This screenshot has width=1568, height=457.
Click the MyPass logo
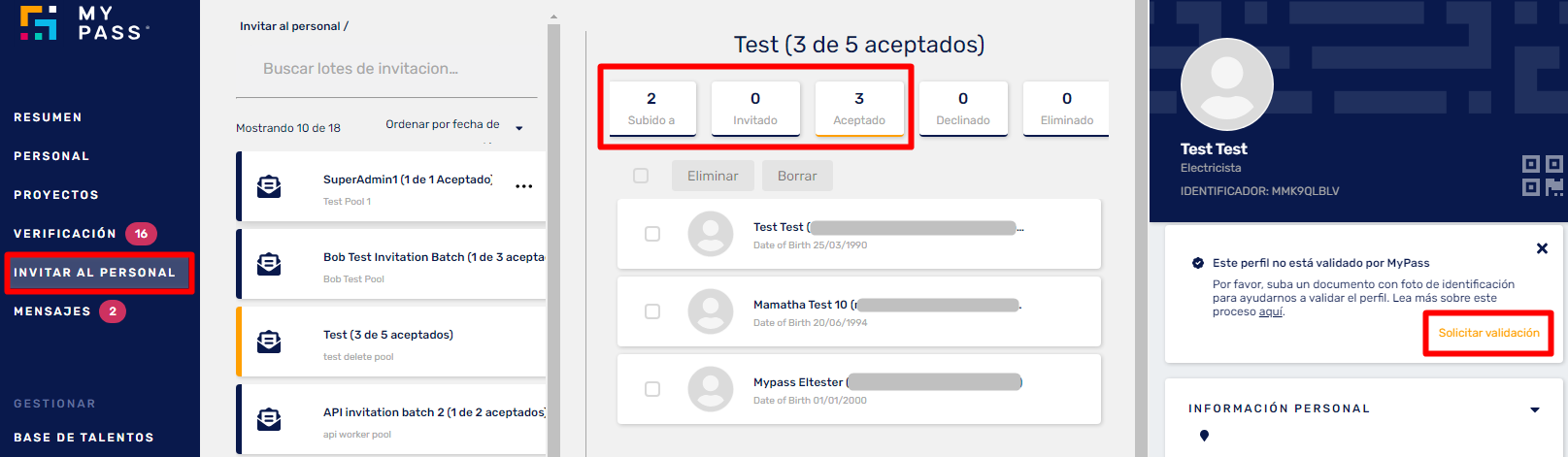pyautogui.click(x=84, y=23)
